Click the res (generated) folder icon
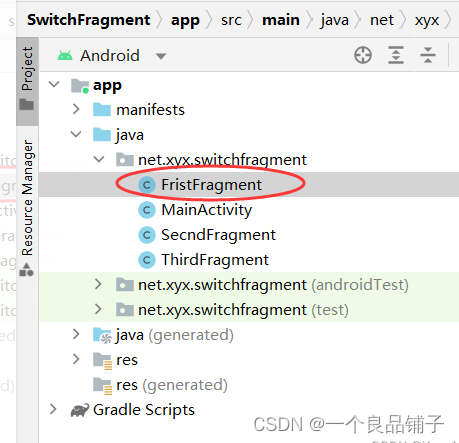 click(x=102, y=386)
